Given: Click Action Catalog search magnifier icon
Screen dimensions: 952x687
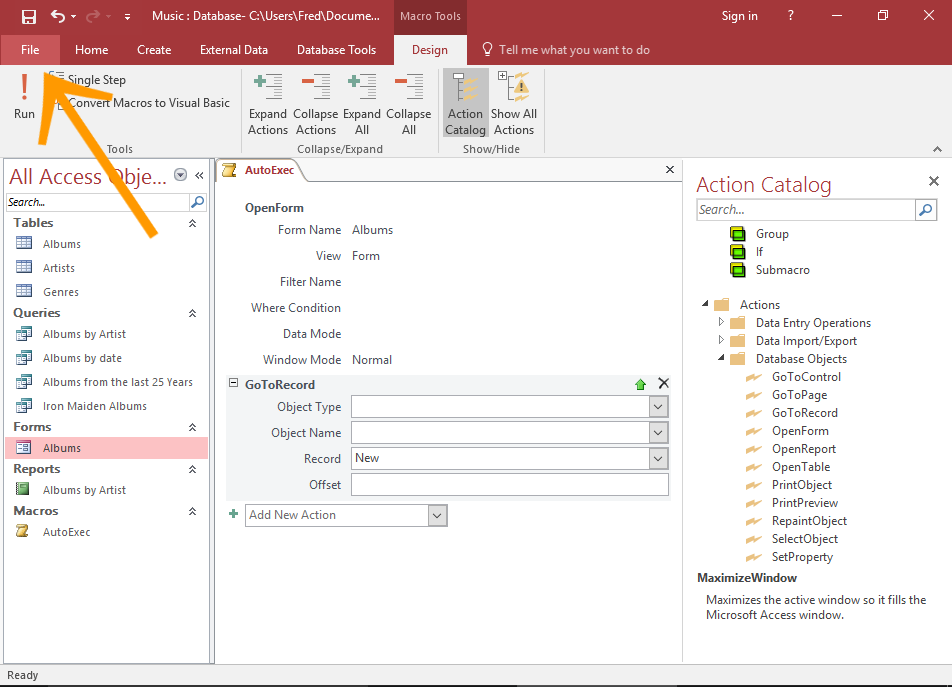Looking at the screenshot, I should click(x=926, y=210).
